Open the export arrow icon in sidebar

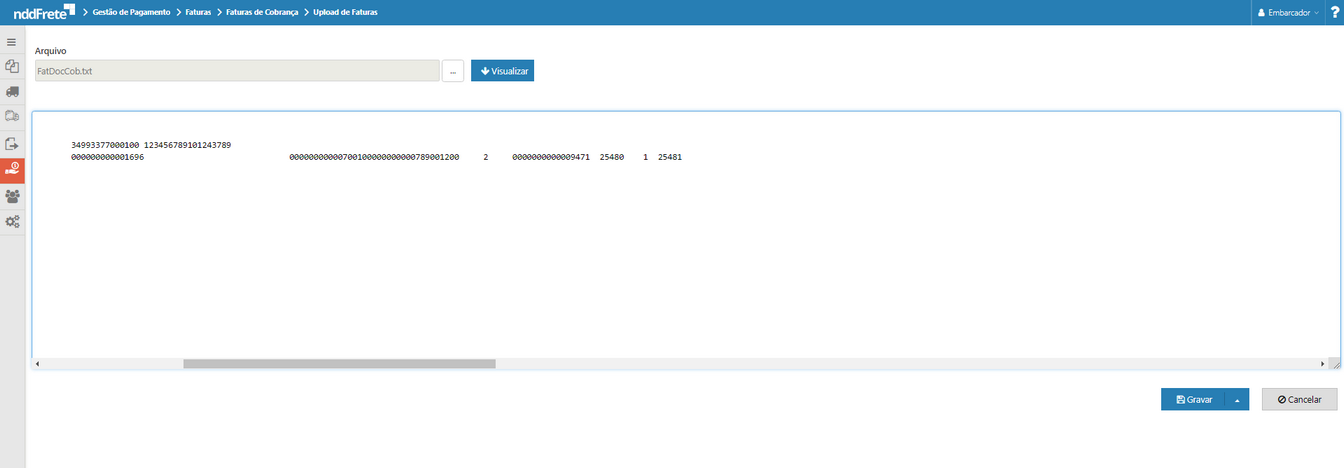pyautogui.click(x=12, y=143)
